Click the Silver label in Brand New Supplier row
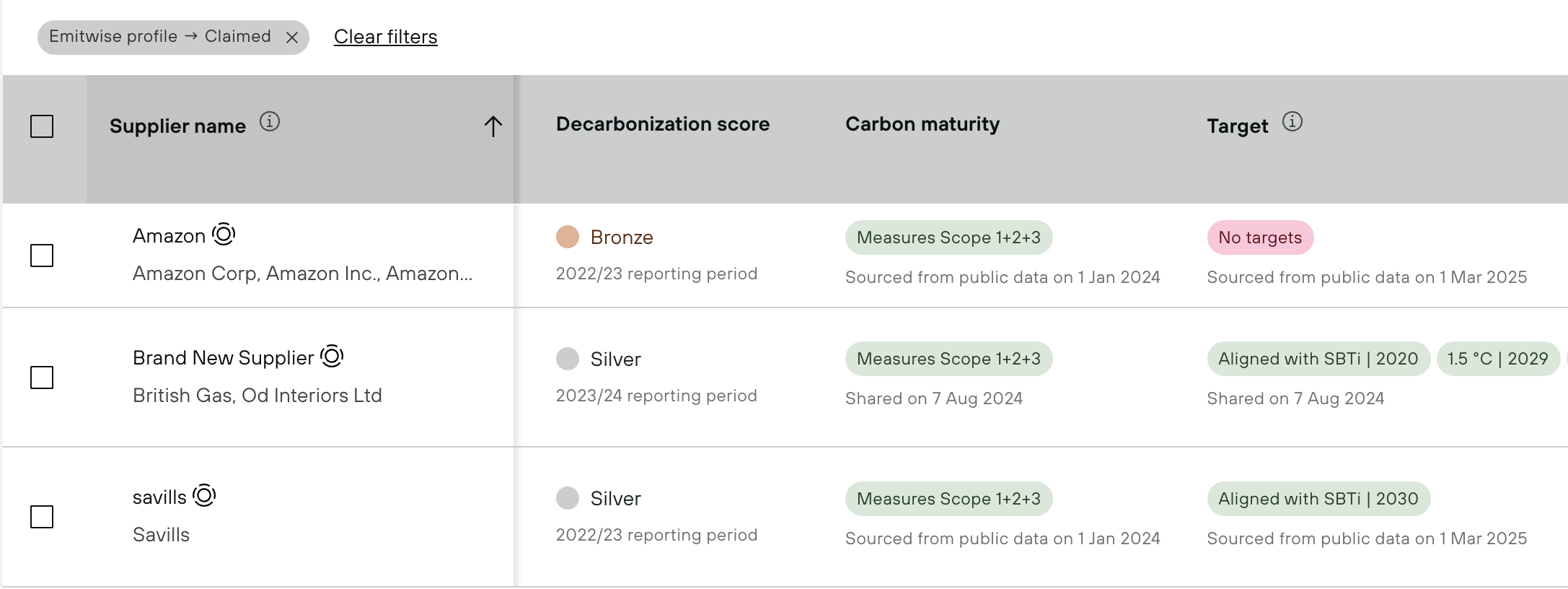The height and width of the screenshot is (589, 1568). point(616,359)
